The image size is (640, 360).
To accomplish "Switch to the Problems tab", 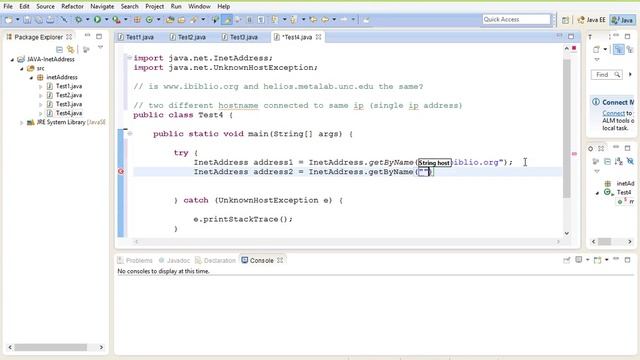I will pos(135,260).
